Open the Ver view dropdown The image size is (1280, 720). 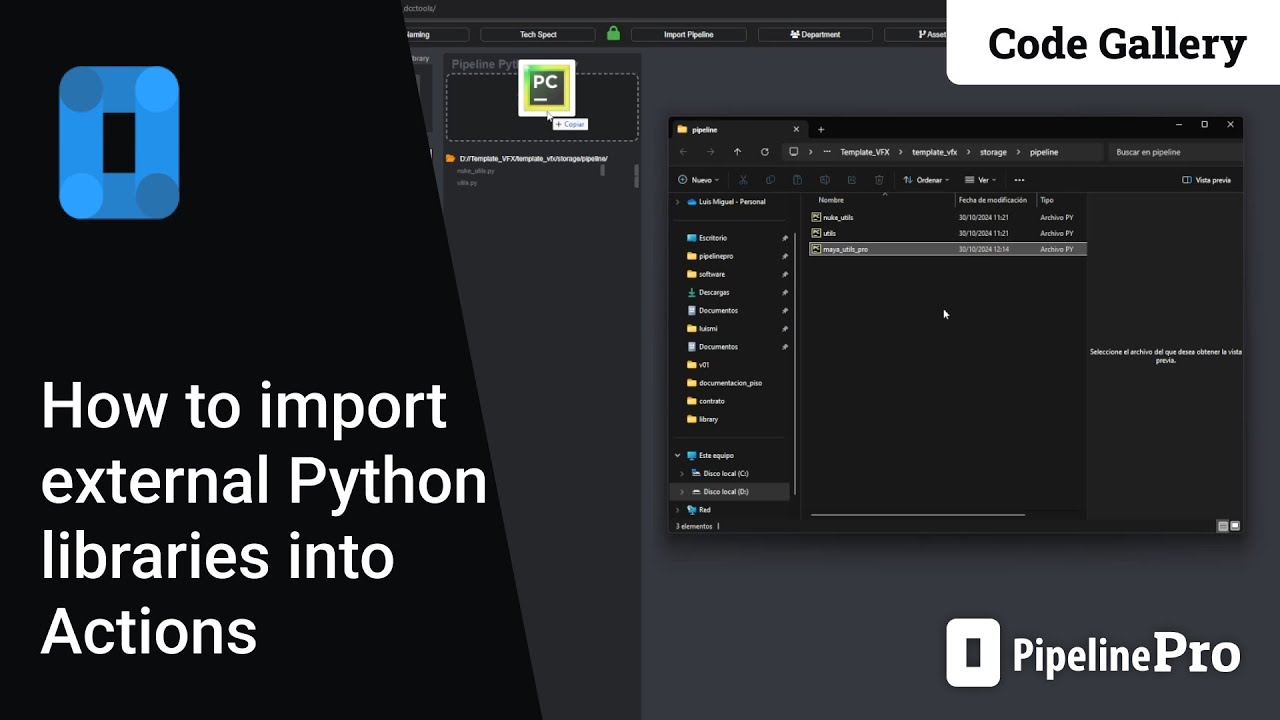(981, 180)
